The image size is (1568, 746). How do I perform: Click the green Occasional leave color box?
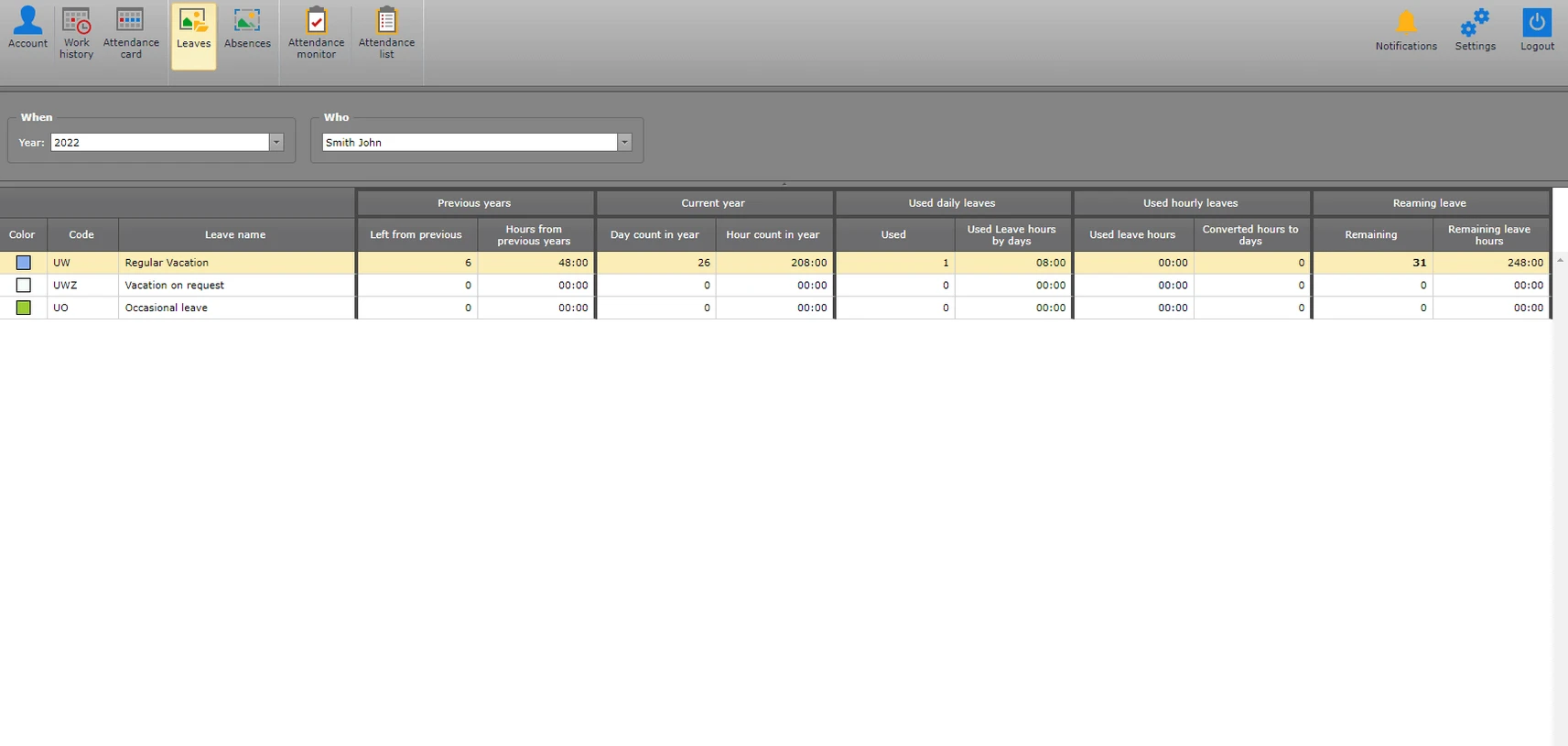(24, 308)
